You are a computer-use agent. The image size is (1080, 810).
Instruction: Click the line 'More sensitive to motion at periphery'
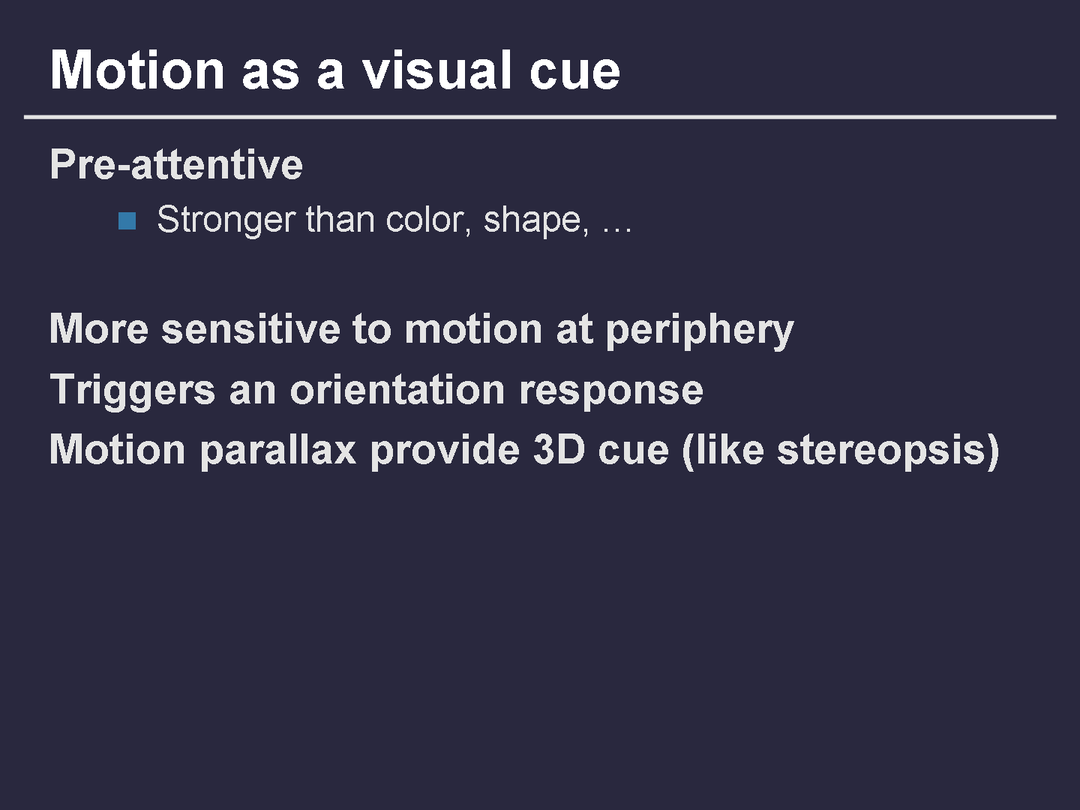click(421, 329)
